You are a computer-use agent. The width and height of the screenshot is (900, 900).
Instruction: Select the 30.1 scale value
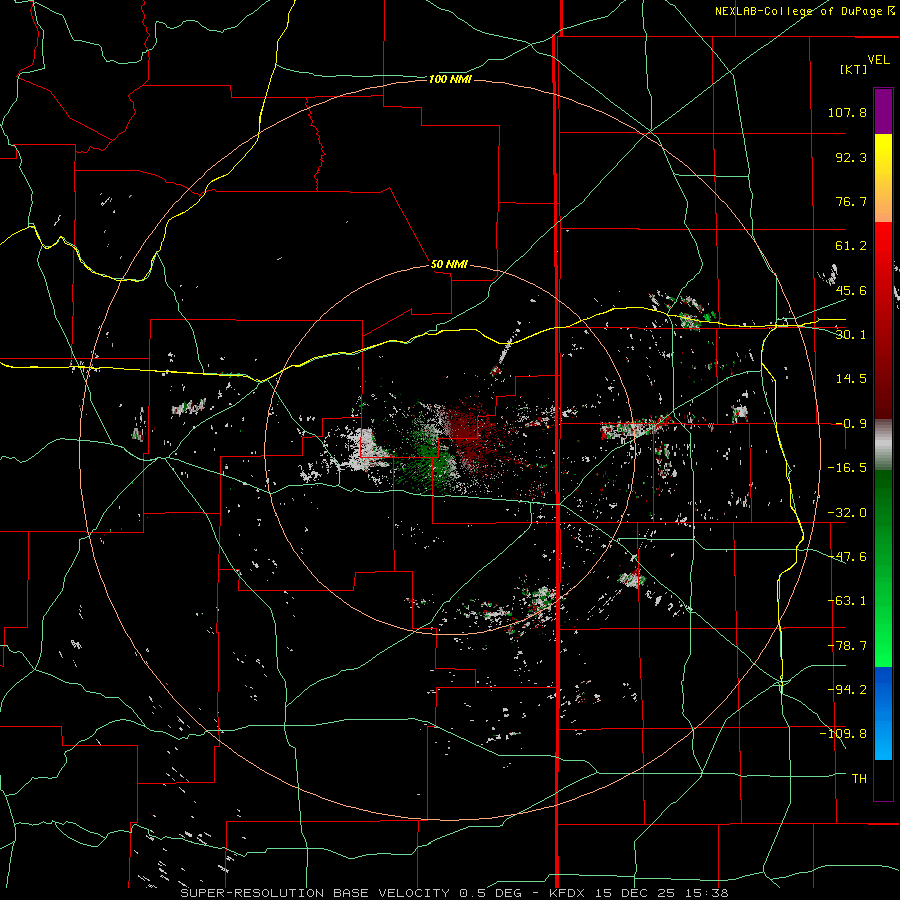pos(851,335)
